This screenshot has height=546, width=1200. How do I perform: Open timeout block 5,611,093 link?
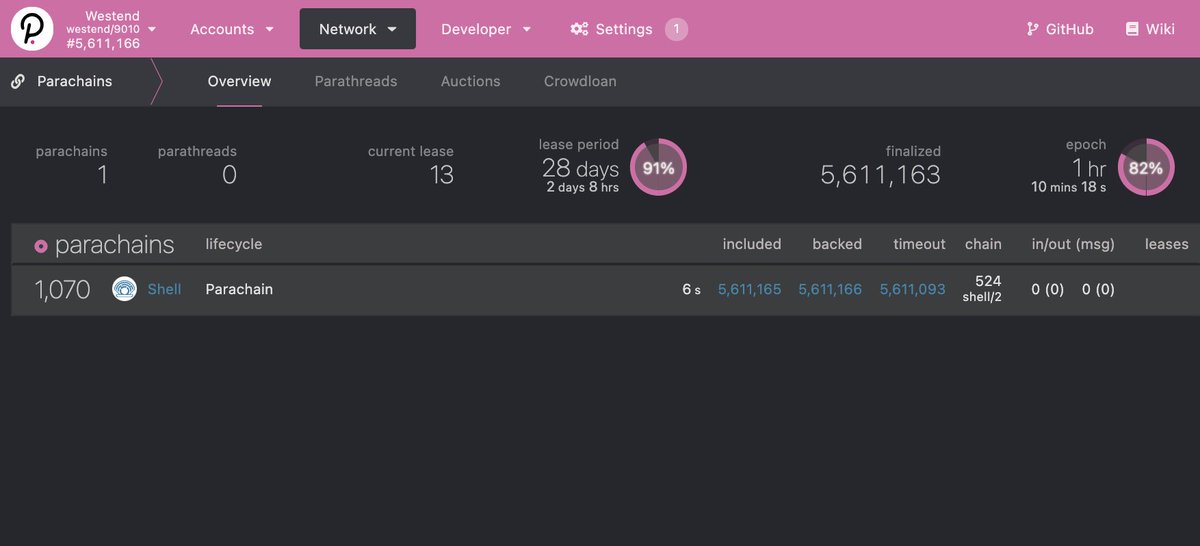pos(913,289)
